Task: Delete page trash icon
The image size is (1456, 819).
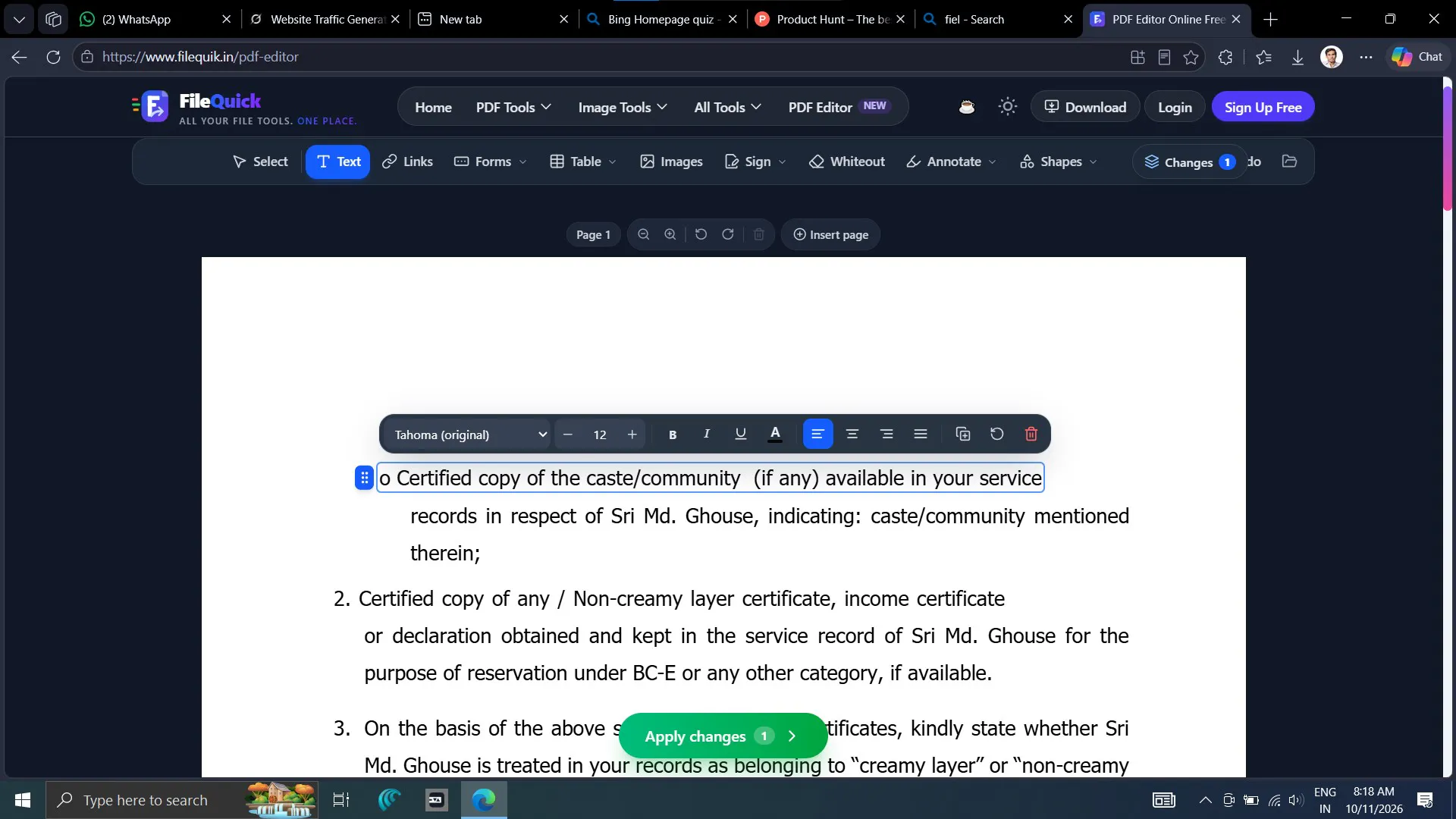Action: point(758,234)
